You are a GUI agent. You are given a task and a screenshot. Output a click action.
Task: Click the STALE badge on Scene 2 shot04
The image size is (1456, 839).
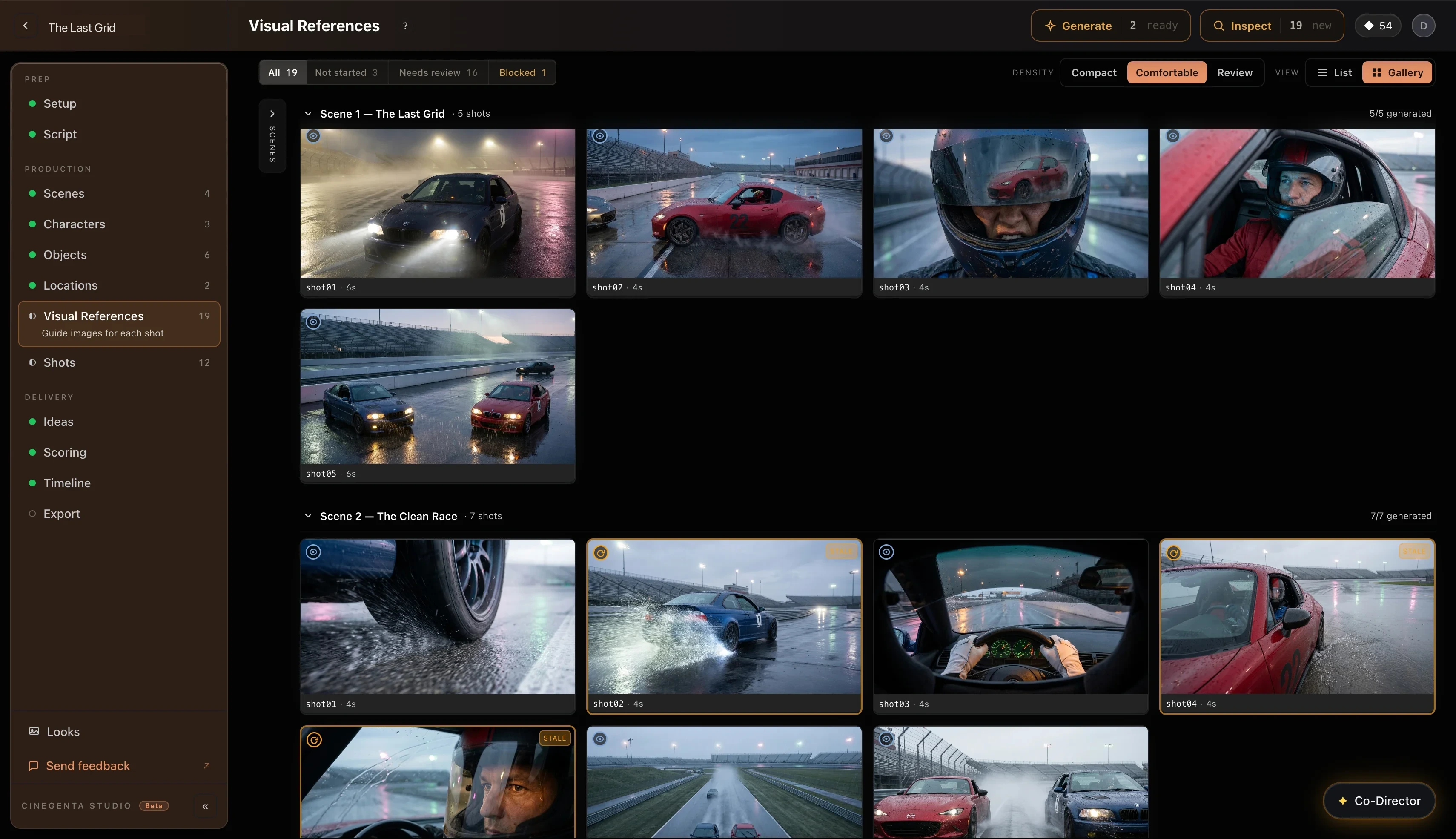pyautogui.click(x=1414, y=552)
